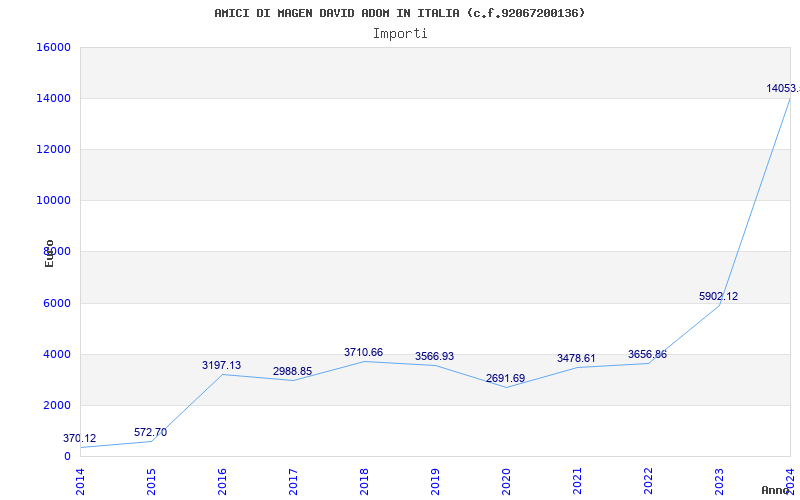Select the 2022 year label
Viewport: 800px width, 500px height.
pyautogui.click(x=648, y=482)
